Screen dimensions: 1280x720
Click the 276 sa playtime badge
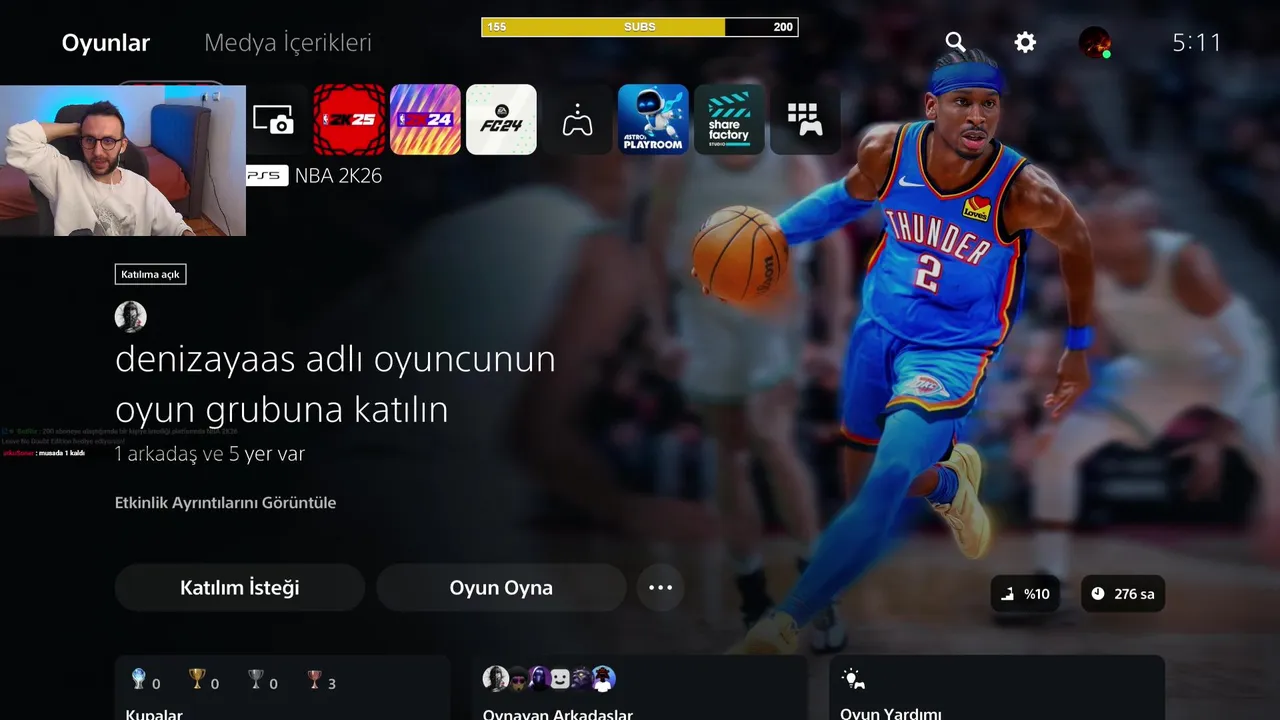(1123, 594)
